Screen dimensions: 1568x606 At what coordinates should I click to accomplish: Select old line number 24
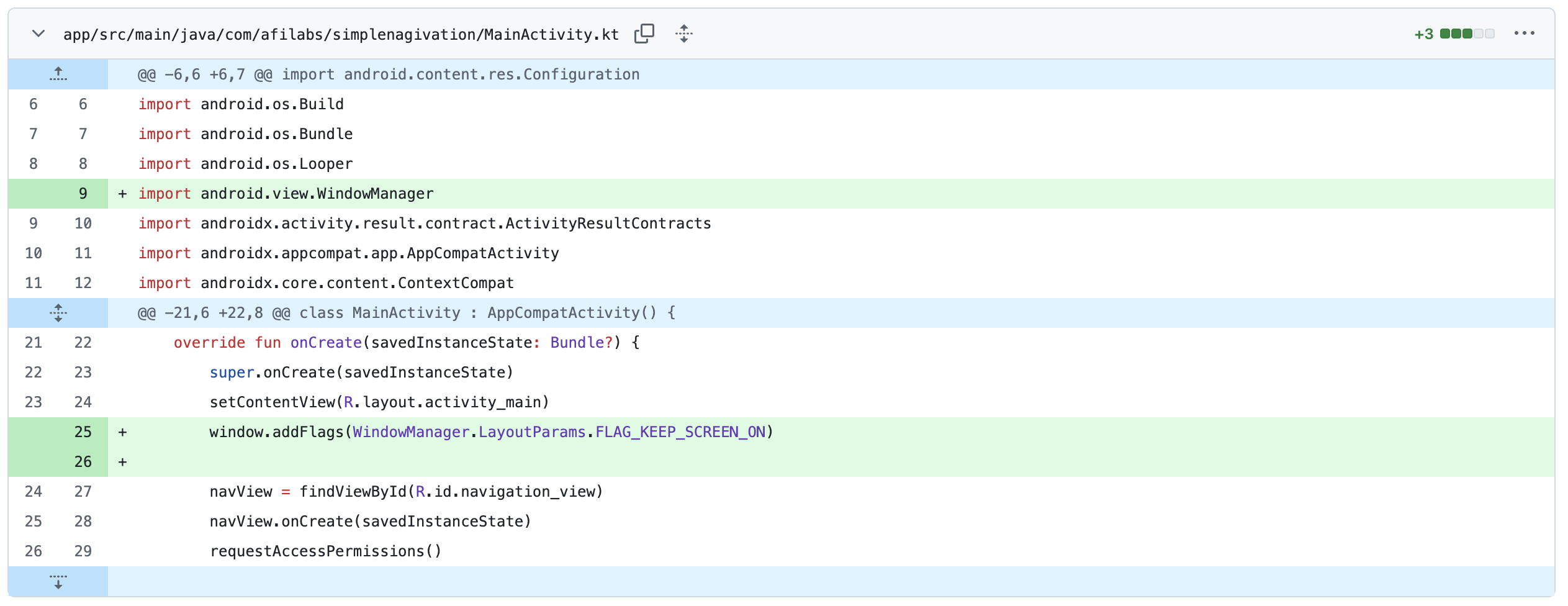pyautogui.click(x=34, y=492)
